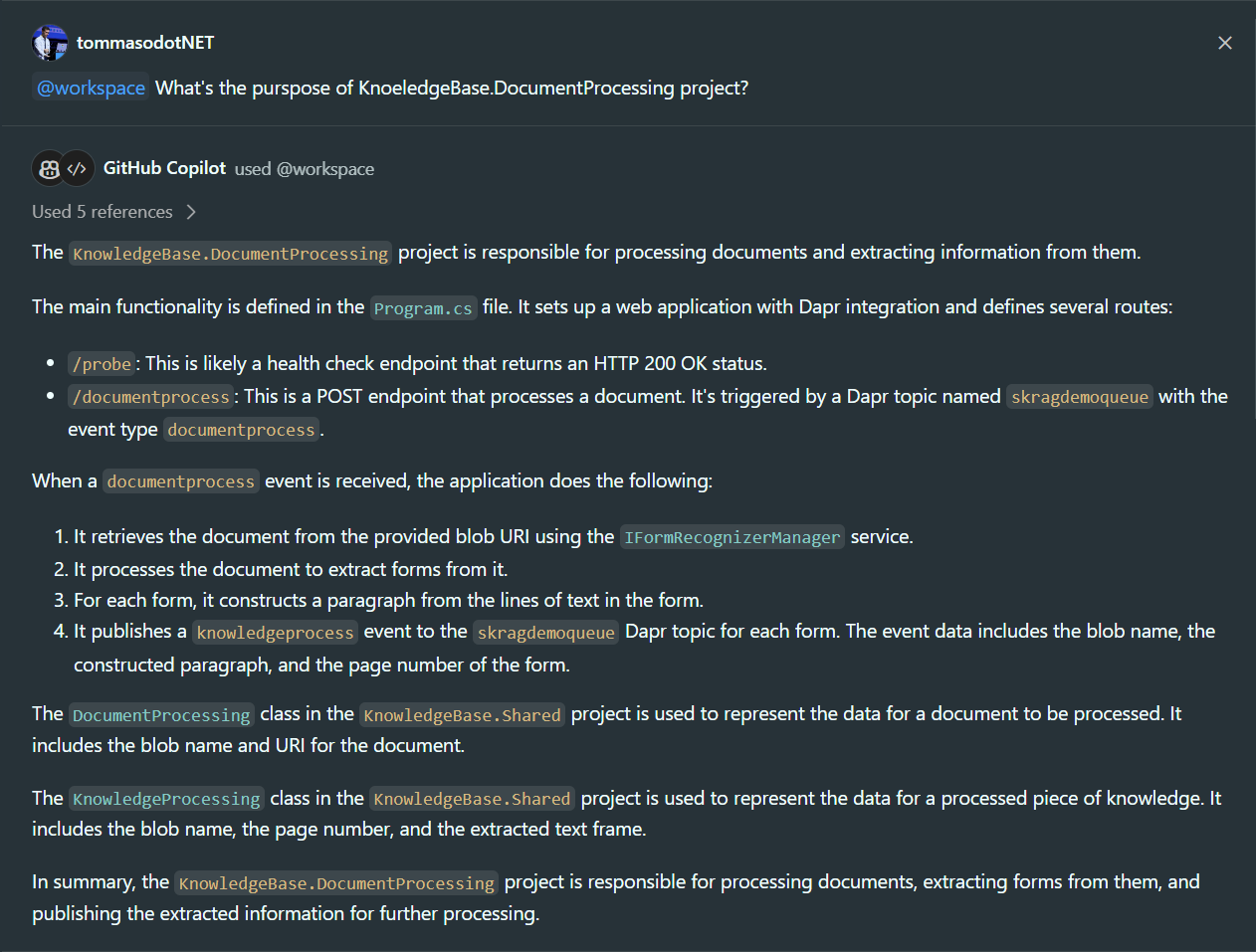The width and height of the screenshot is (1256, 952).
Task: Click the knowledgeprocess event chip
Action: 275,632
